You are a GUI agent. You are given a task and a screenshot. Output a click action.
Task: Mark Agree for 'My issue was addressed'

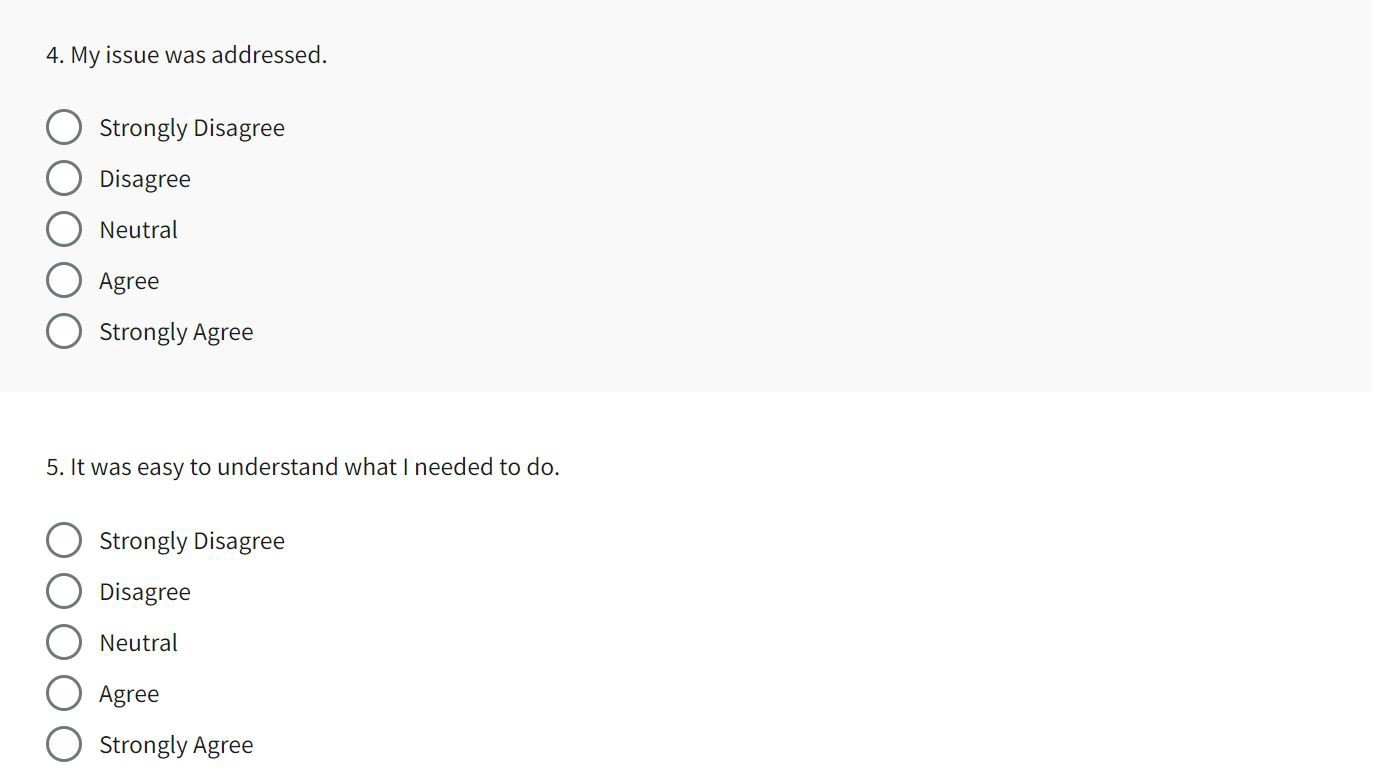64,280
